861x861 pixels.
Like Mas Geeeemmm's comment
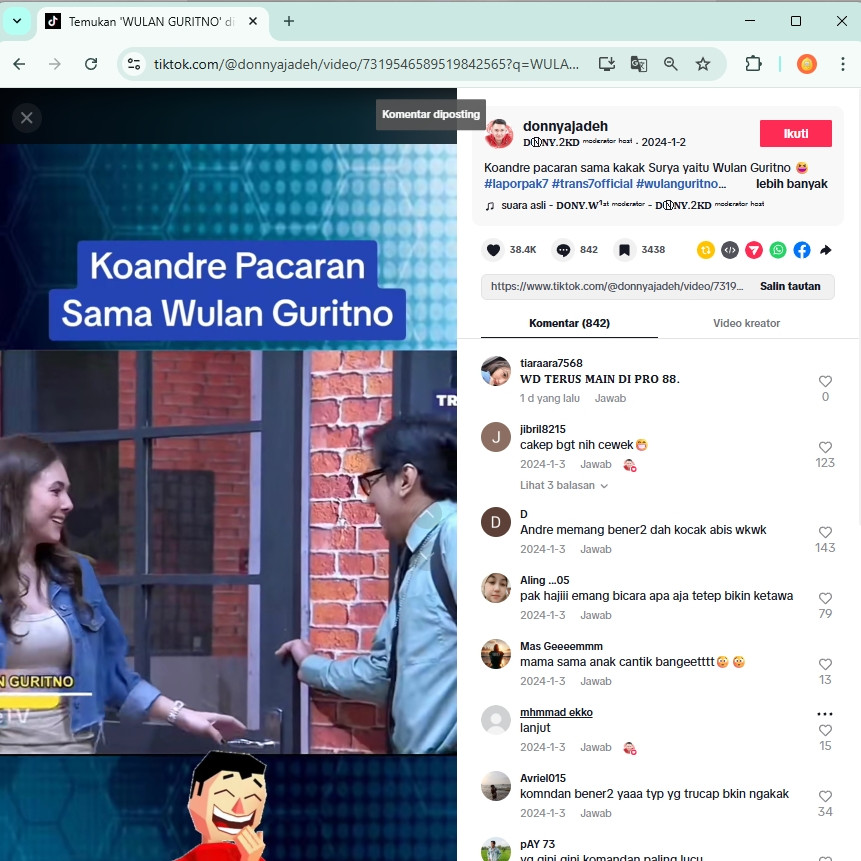pyautogui.click(x=825, y=664)
